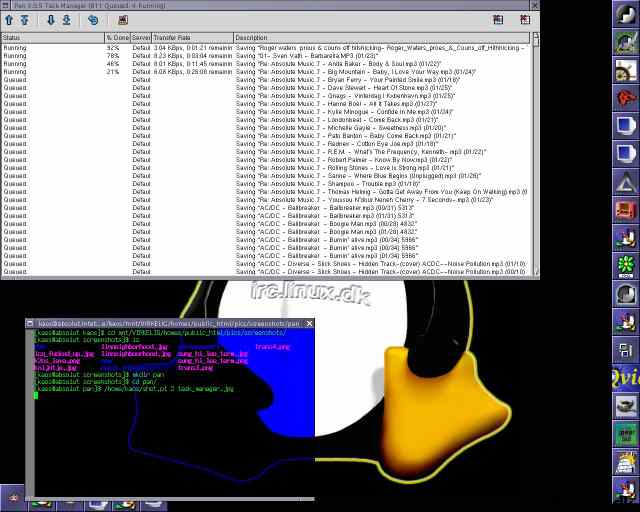Select the Michelle Gayle Sweetness task
Viewport: 640px width, 512px height.
click(265, 128)
